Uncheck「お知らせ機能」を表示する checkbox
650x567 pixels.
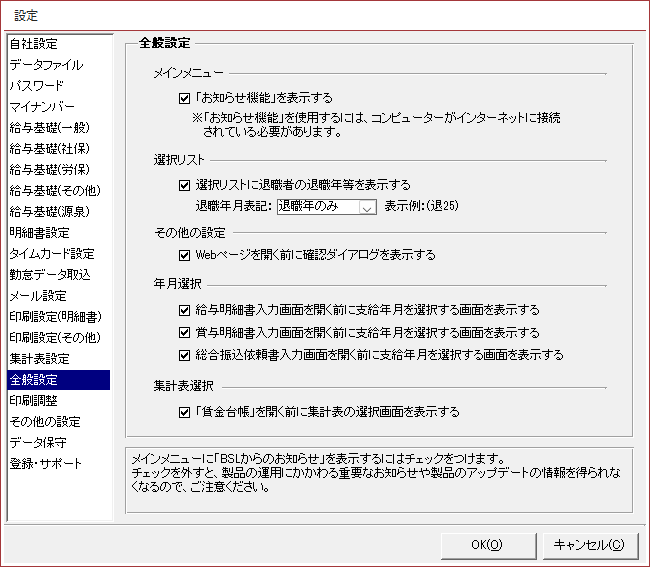point(184,98)
